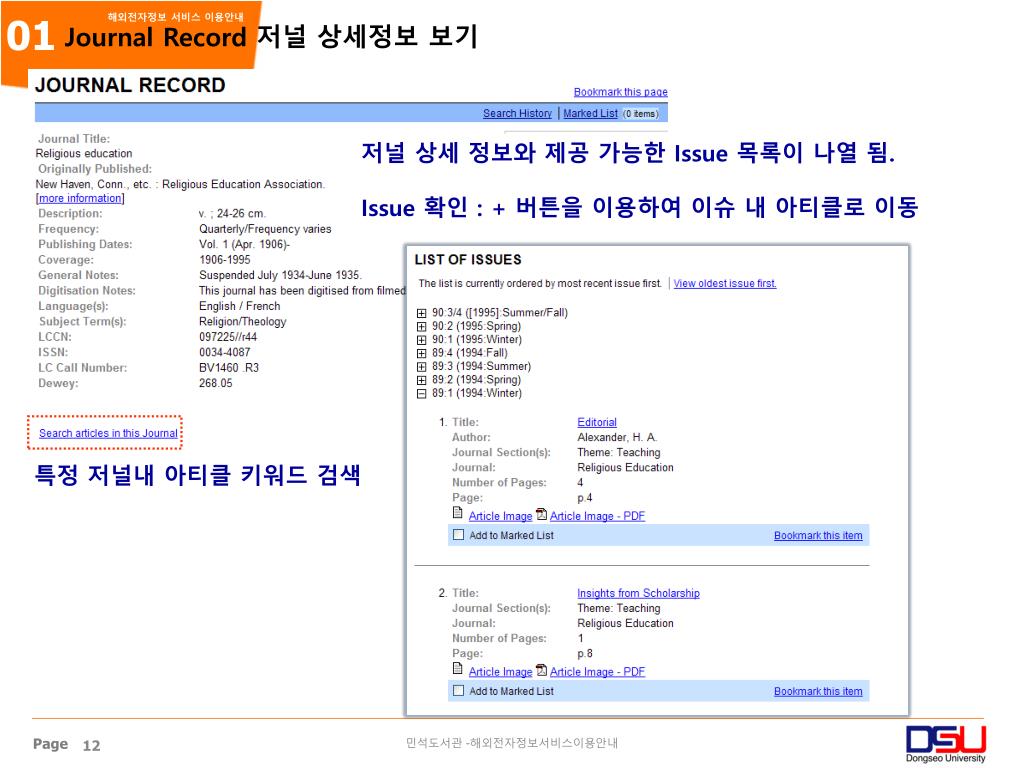1024x768 pixels.
Task: Expand issue 89:3 (1994:Summer)
Action: click(x=422, y=367)
